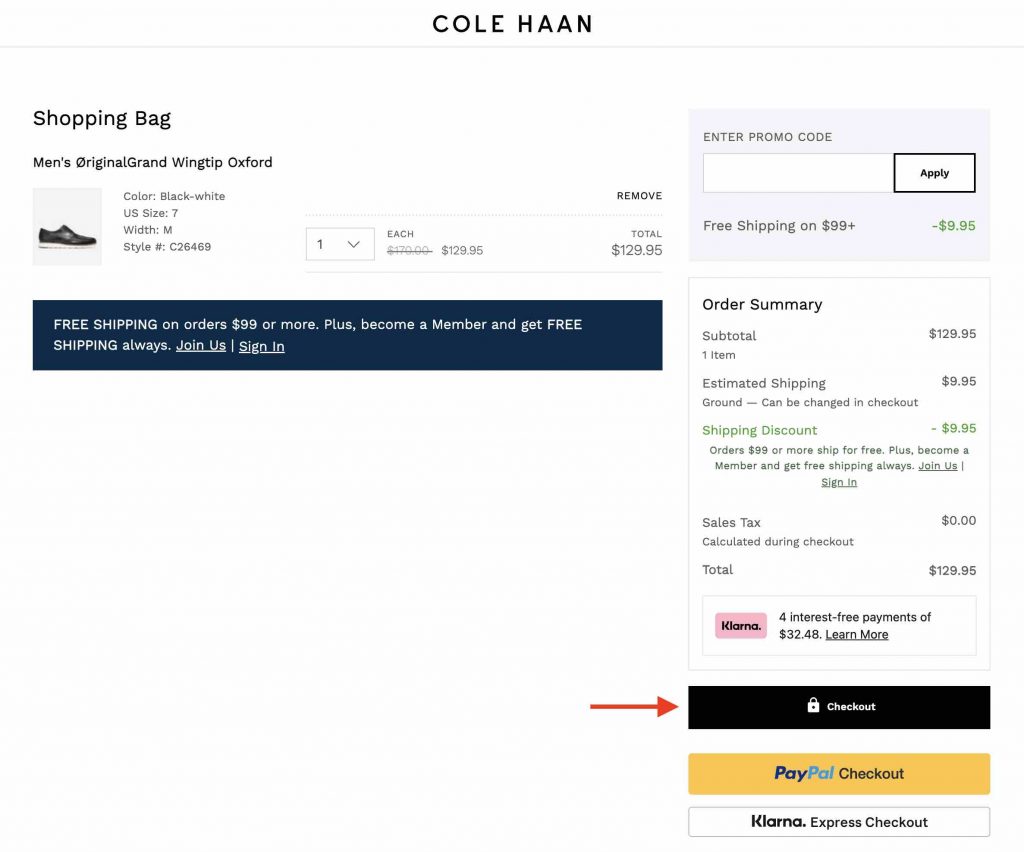Open the quantity dropdown showing 1
Screen dimensions: 1024x852
click(339, 244)
